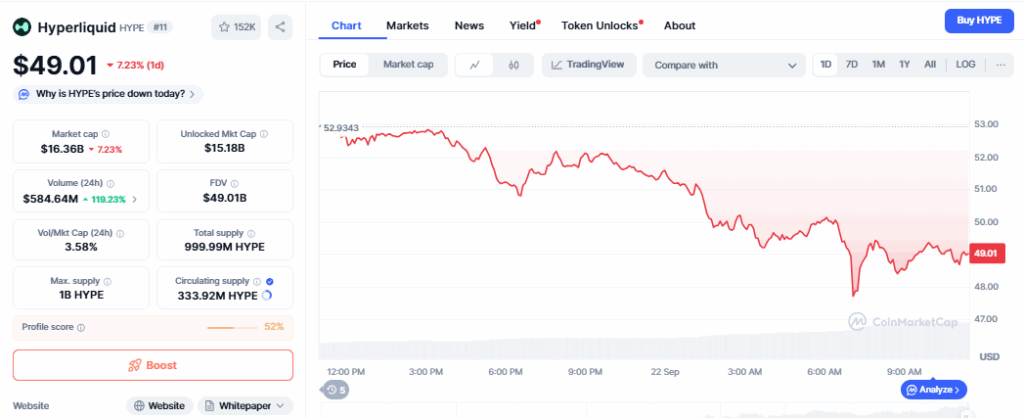The height and width of the screenshot is (418, 1024).
Task: Click the Buy HYPE button
Action: 977,21
